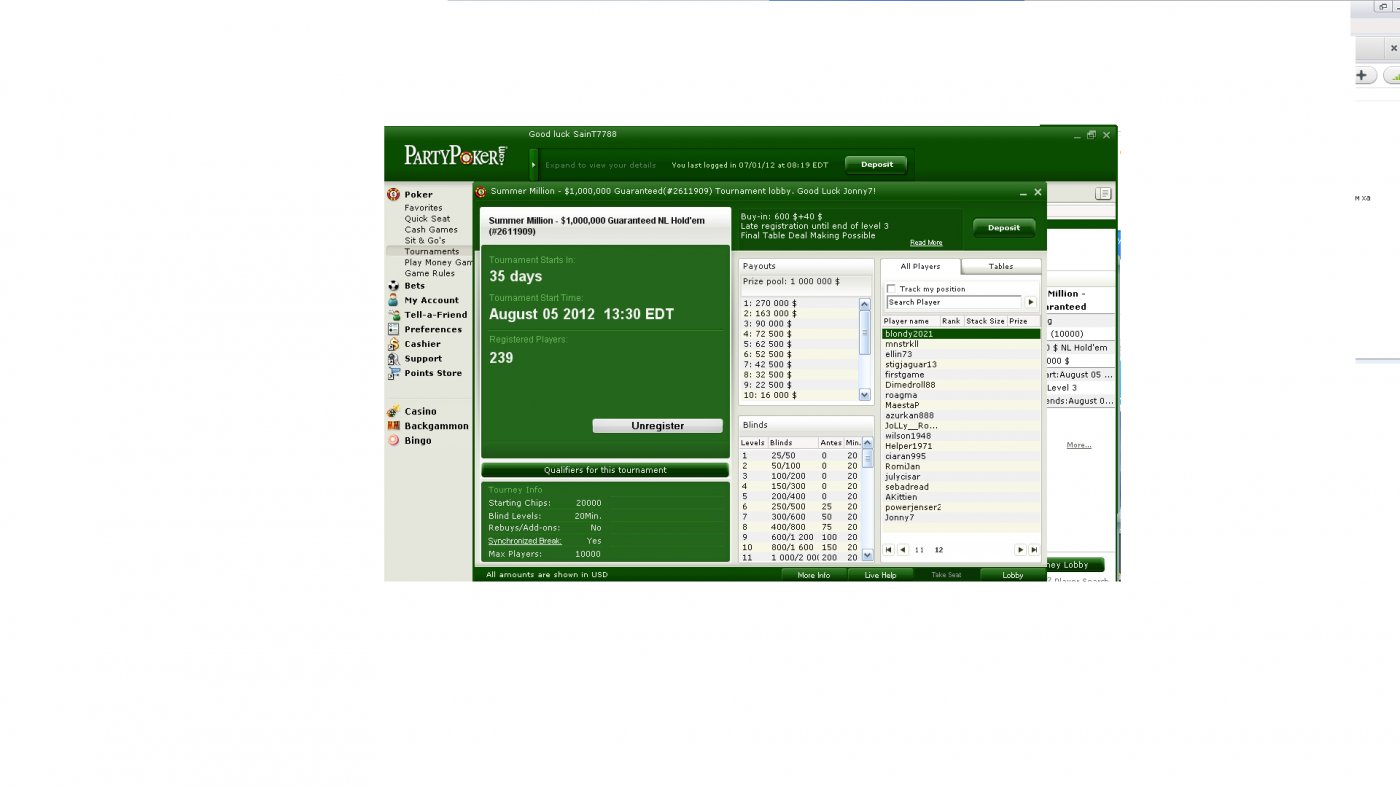Open the Read More link

(926, 243)
